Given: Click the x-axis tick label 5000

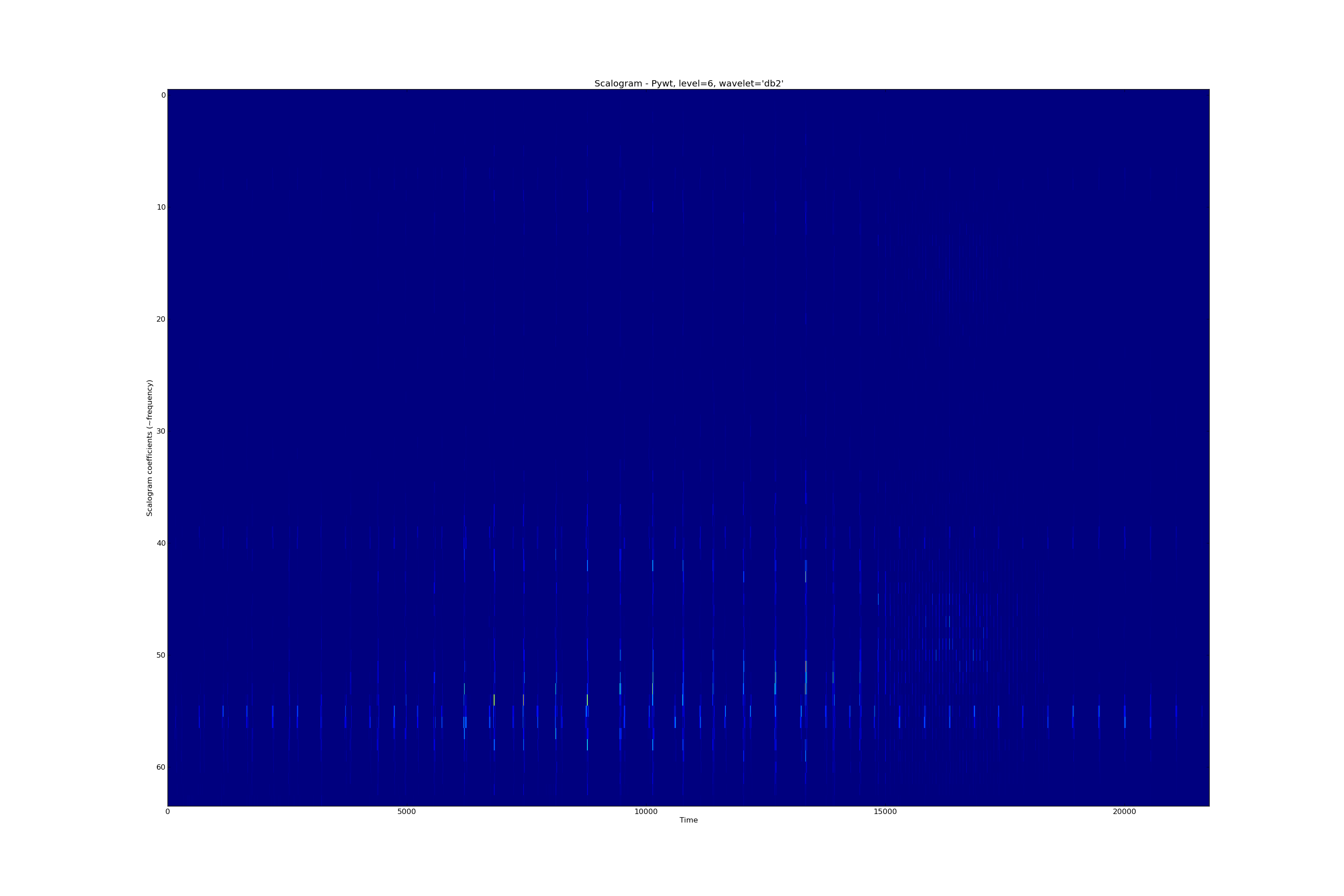Looking at the screenshot, I should [406, 811].
